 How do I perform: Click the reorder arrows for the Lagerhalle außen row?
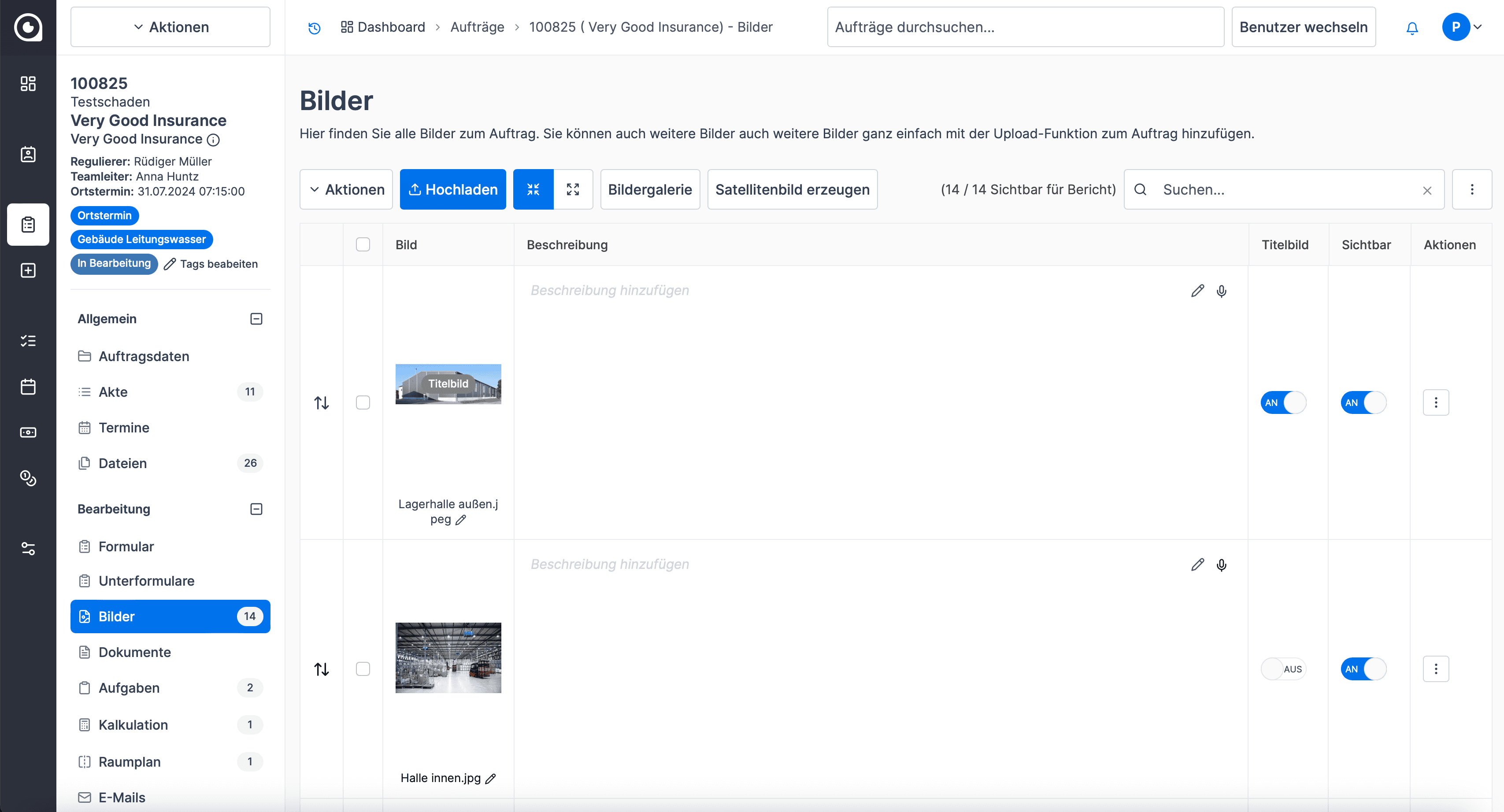point(321,403)
